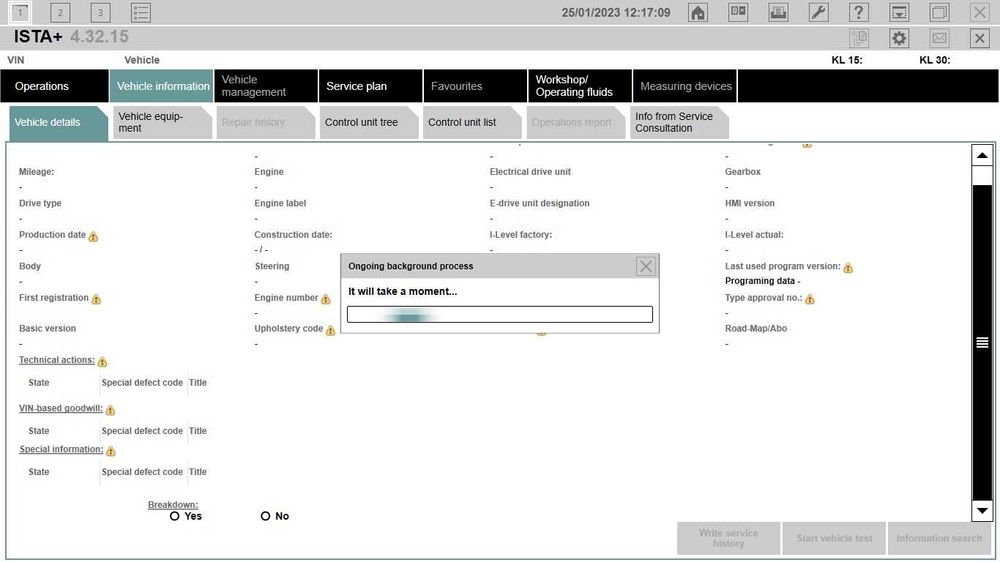Screen dimensions: 1000x562
Task: Click the Start vehicle test button
Action: (x=834, y=538)
